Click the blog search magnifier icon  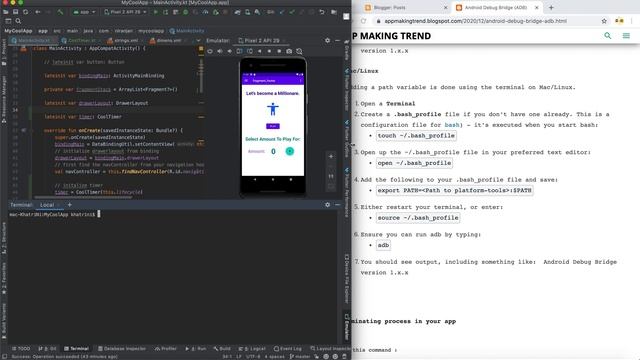608,36
